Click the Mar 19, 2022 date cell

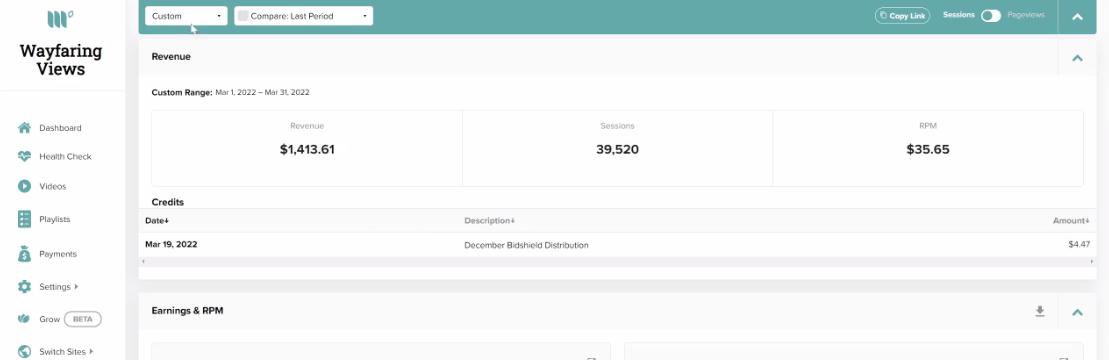coord(171,244)
